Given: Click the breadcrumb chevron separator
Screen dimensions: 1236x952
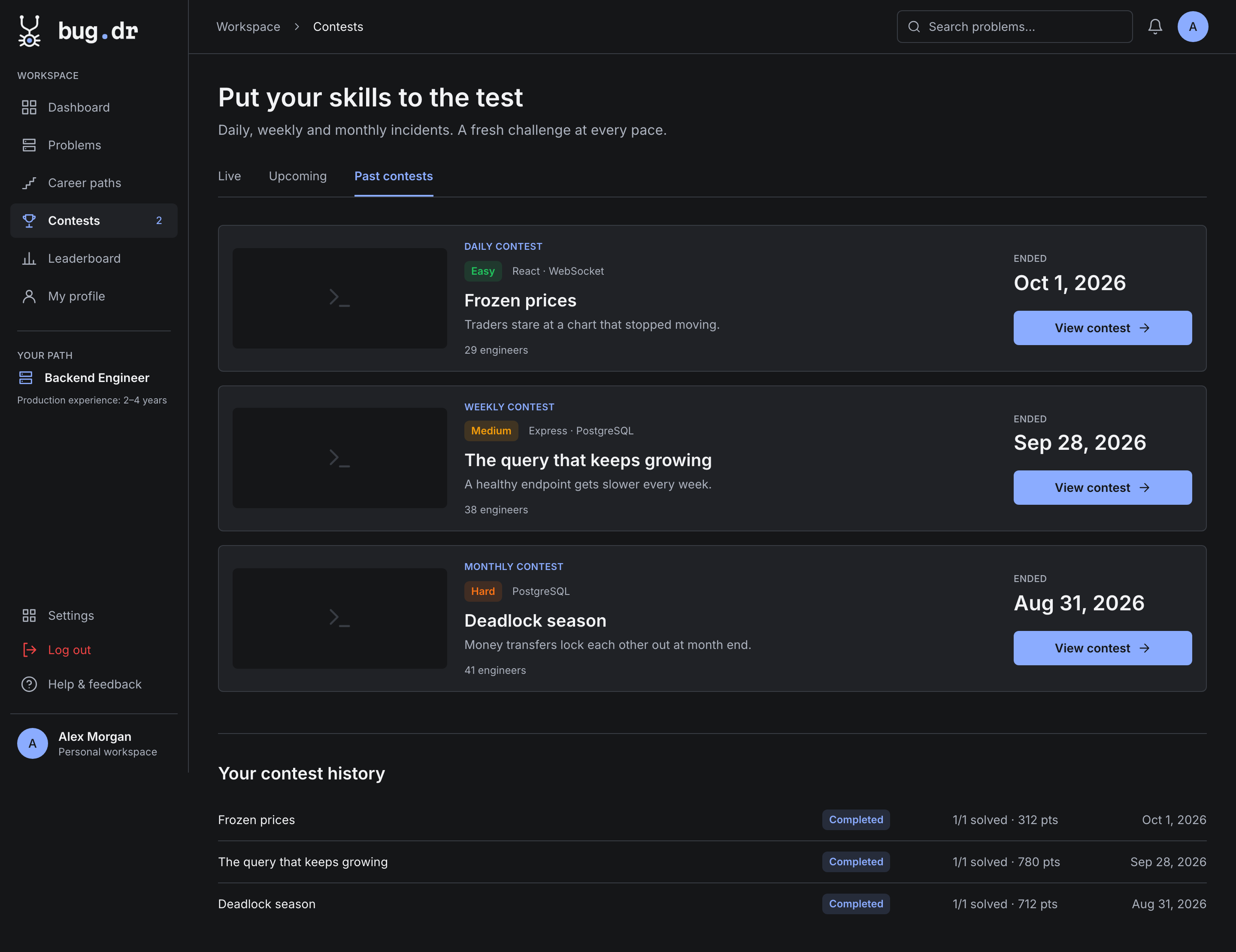Looking at the screenshot, I should (x=297, y=27).
